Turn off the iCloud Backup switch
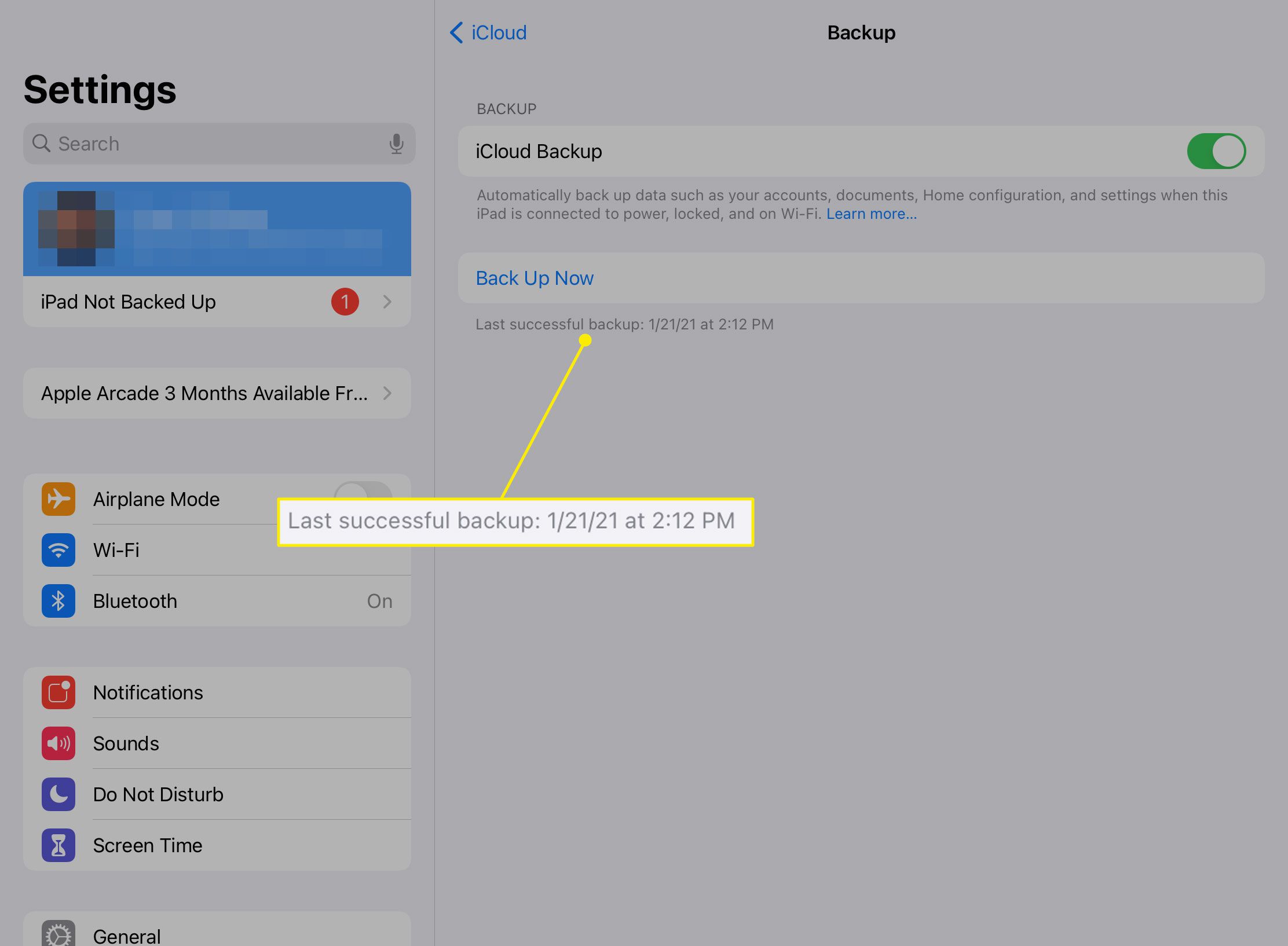This screenshot has height=946, width=1288. tap(1216, 151)
